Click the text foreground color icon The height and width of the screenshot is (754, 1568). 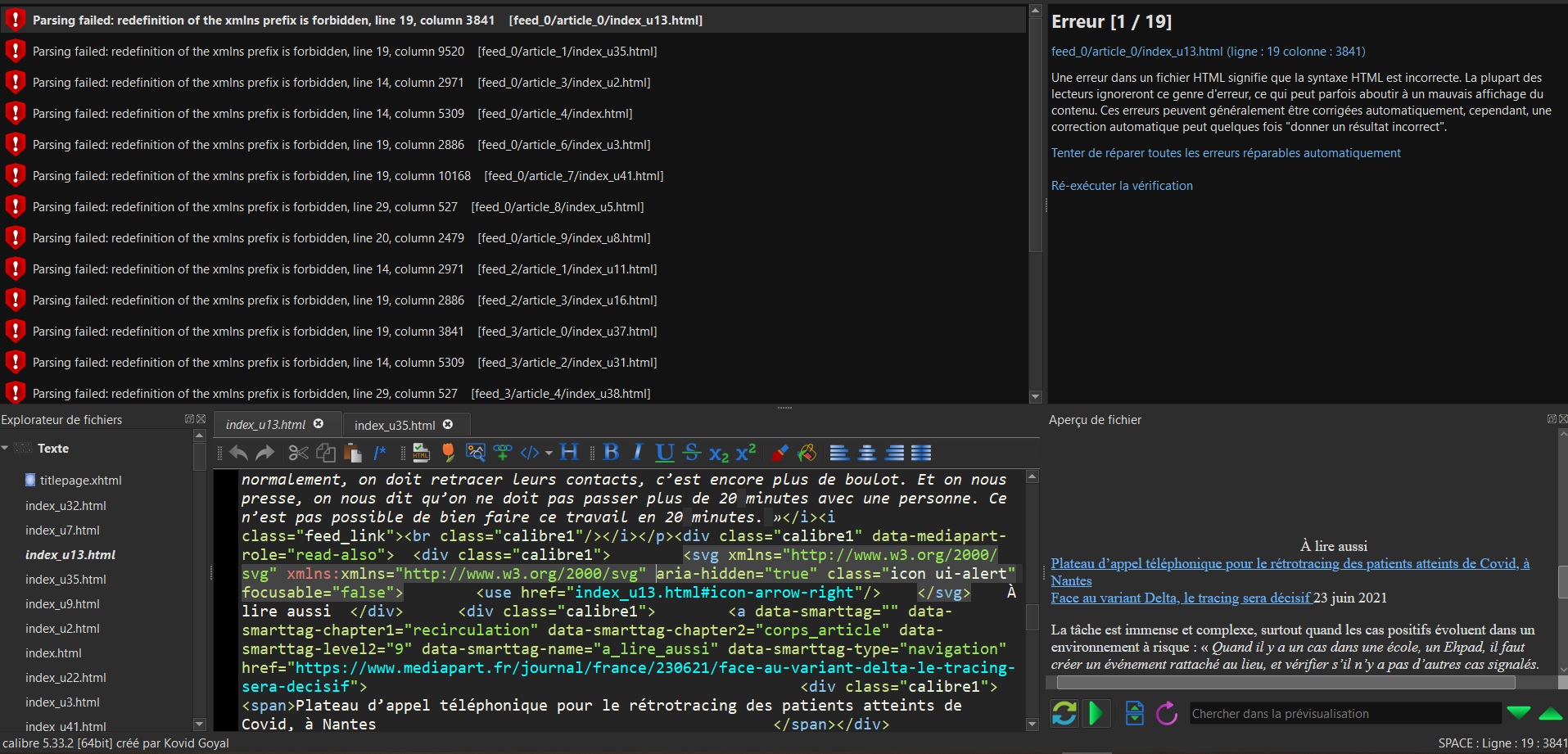coord(779,453)
